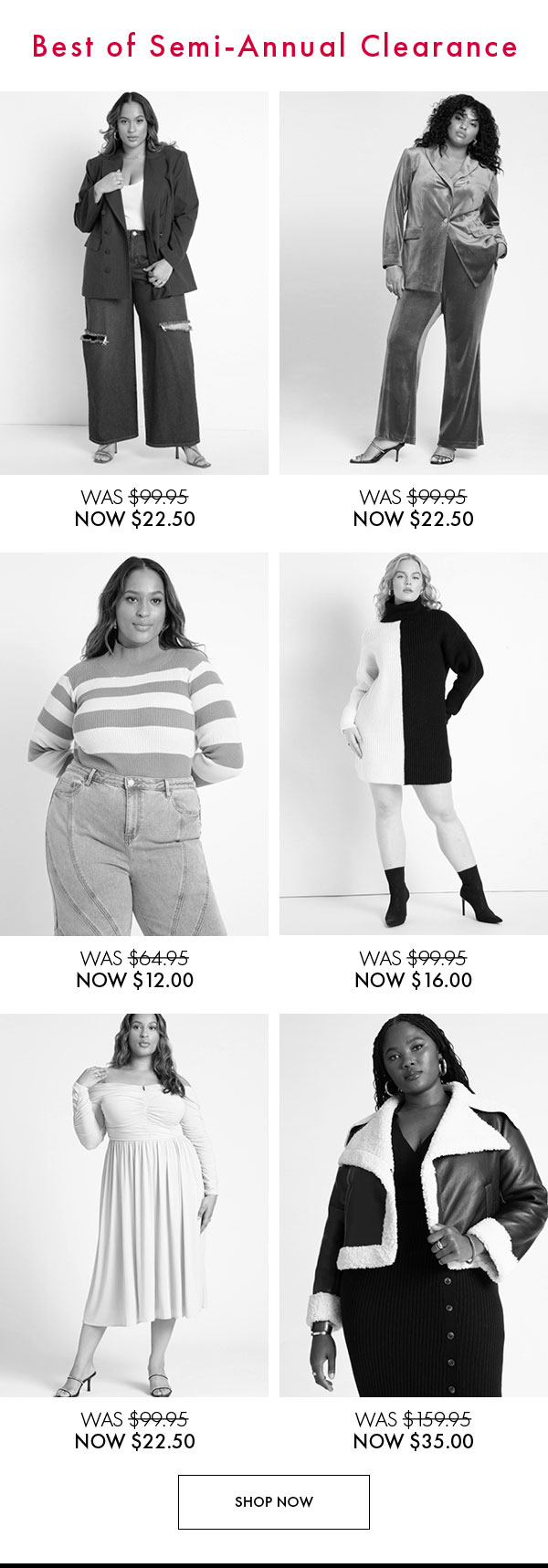Image resolution: width=548 pixels, height=1568 pixels.
Task: Click the NOW $22.50 price under velvet suit
Action: point(414,520)
